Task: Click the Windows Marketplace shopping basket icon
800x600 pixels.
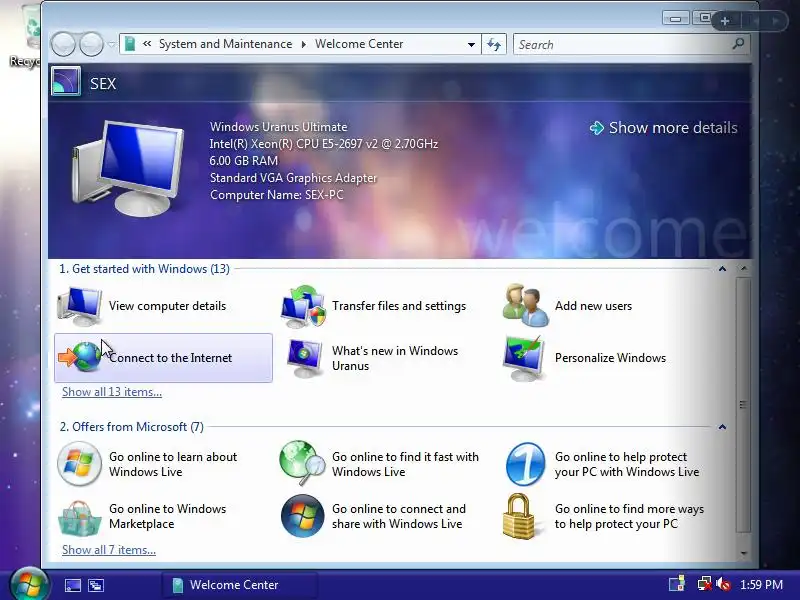Action: pos(80,518)
